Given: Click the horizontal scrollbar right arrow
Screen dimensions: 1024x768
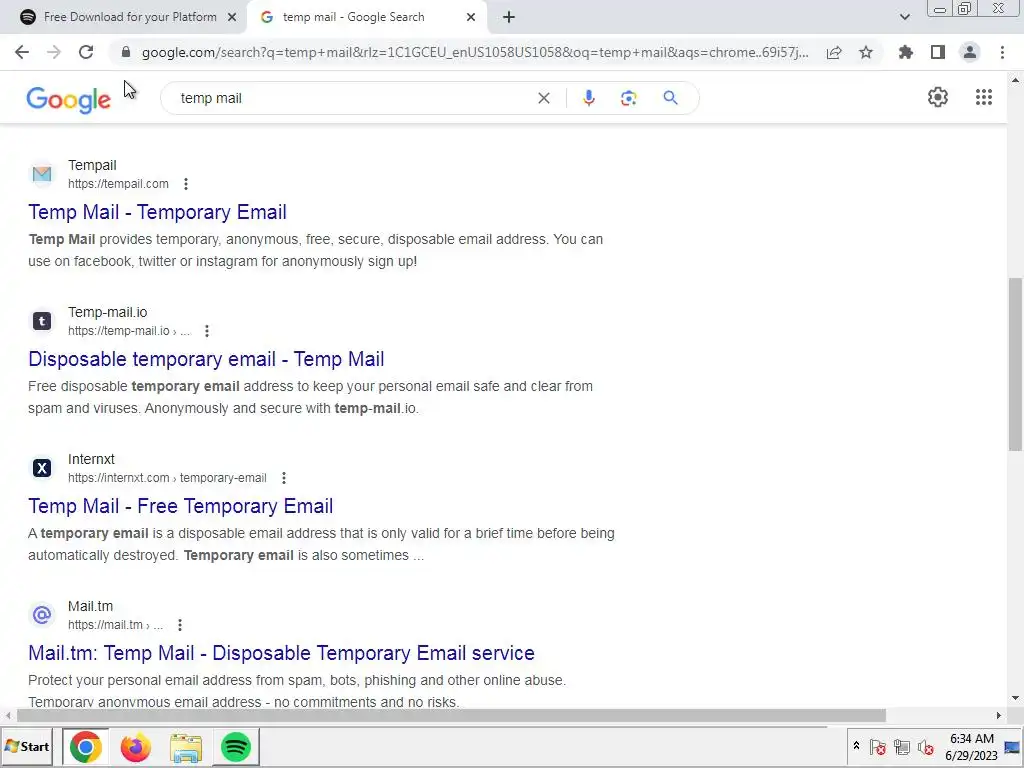Looking at the screenshot, I should pos(999,716).
